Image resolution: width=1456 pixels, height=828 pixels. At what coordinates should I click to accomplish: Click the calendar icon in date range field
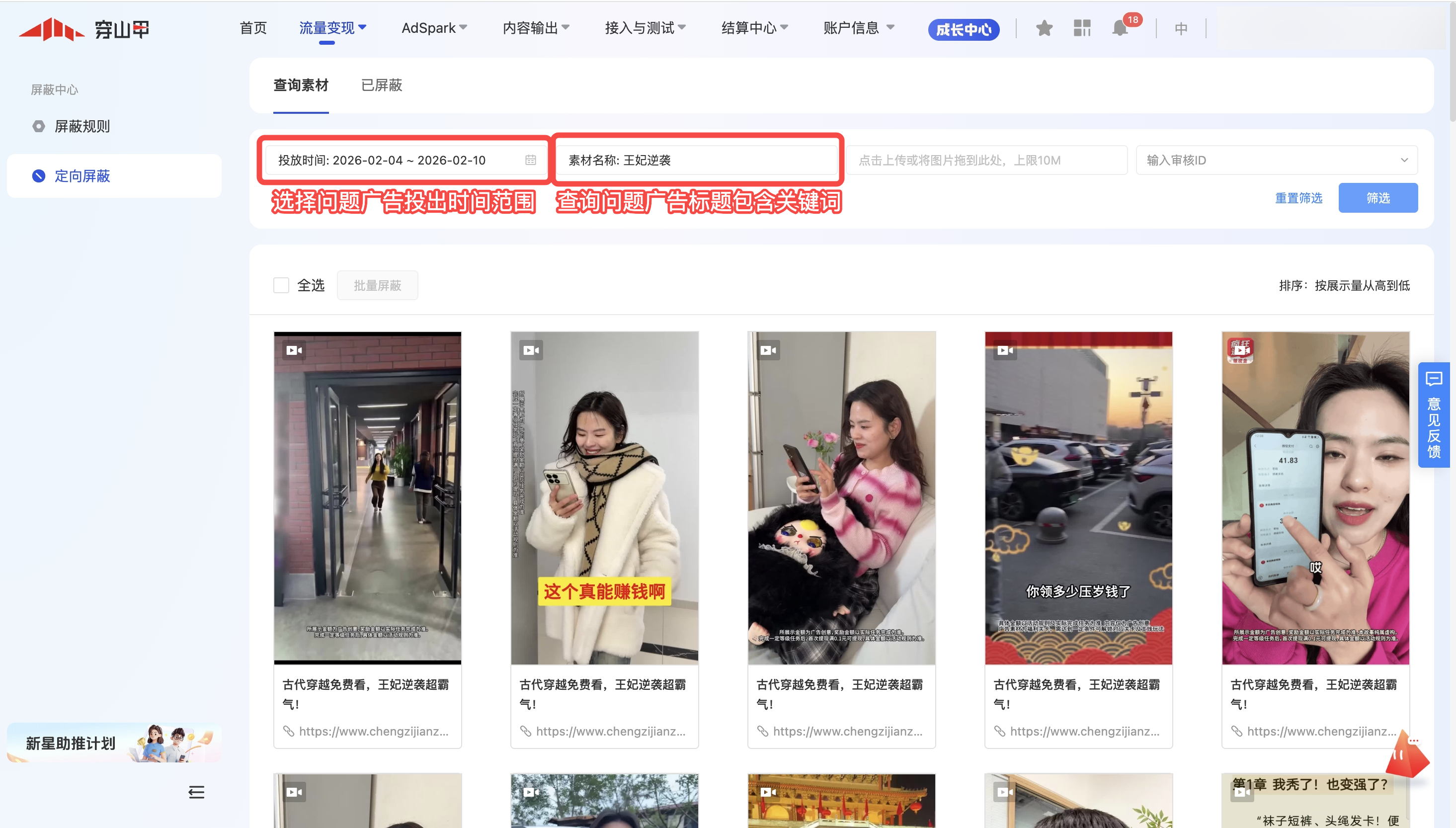530,161
